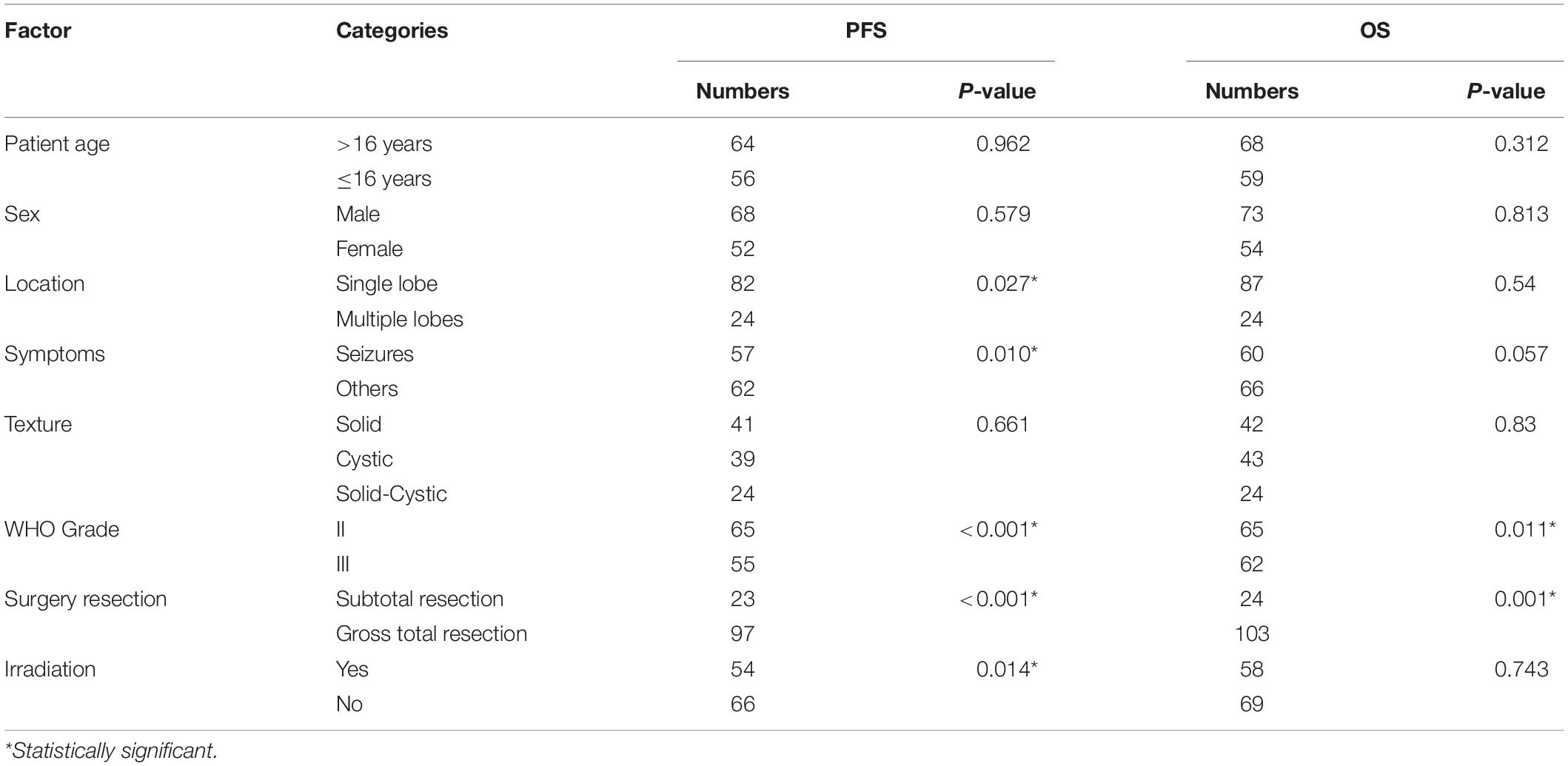Select the Categories column header
Viewport: 1568px width, 766px height.
pyautogui.click(x=392, y=30)
